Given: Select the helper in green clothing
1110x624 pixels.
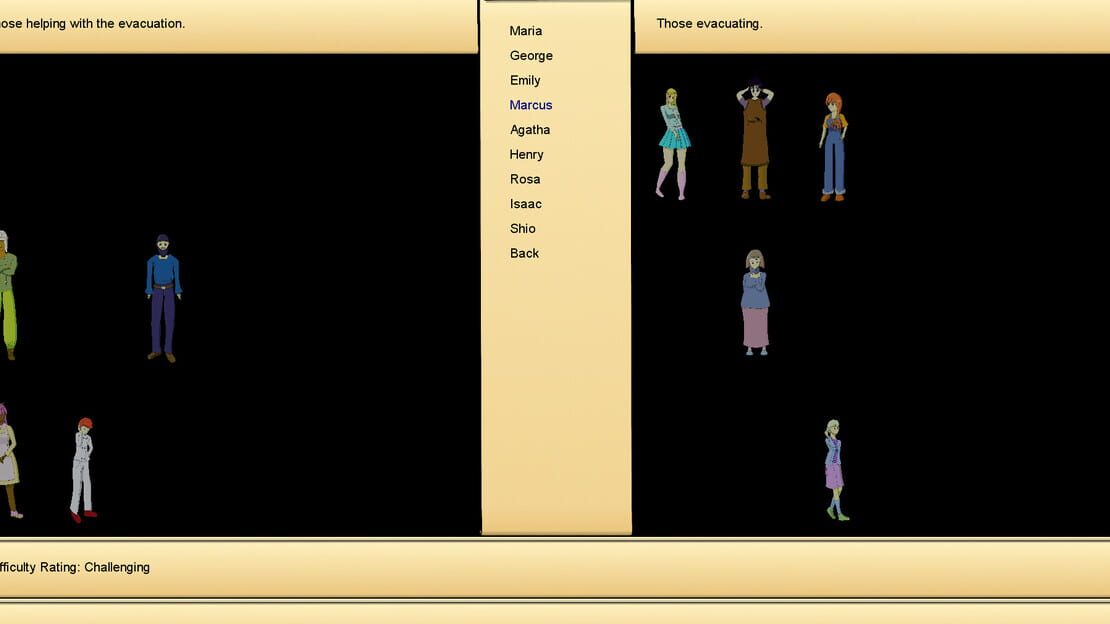Looking at the screenshot, I should [x=7, y=295].
